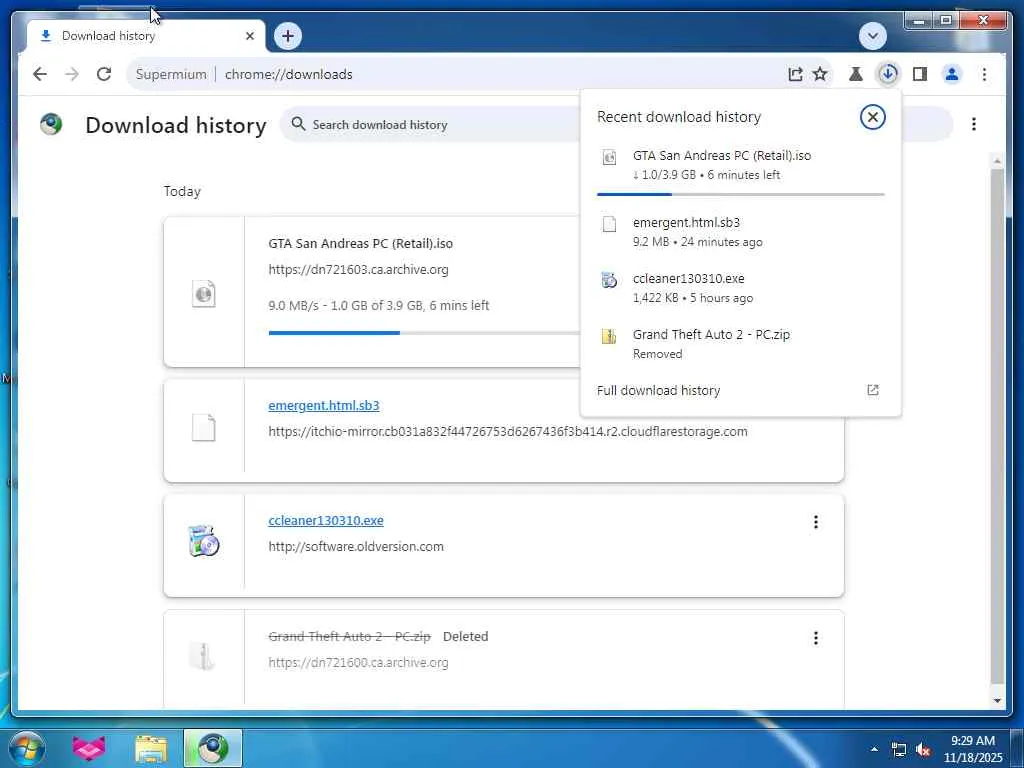Viewport: 1024px width, 768px height.
Task: Click the network tray icon
Action: click(x=899, y=750)
